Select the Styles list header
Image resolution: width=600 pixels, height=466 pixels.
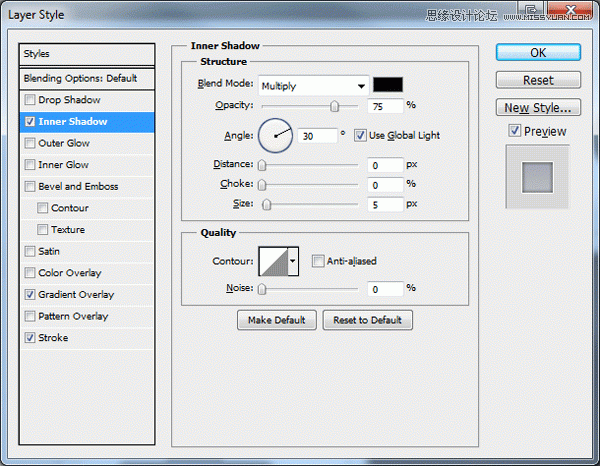(87, 54)
